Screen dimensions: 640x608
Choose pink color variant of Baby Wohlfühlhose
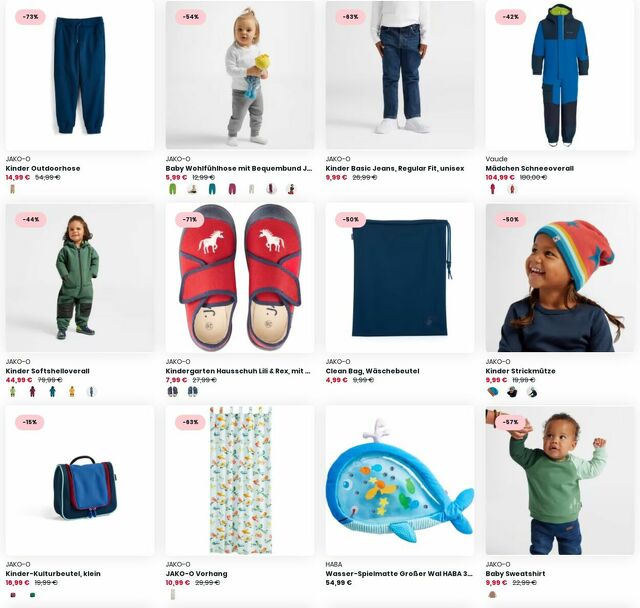[232, 189]
